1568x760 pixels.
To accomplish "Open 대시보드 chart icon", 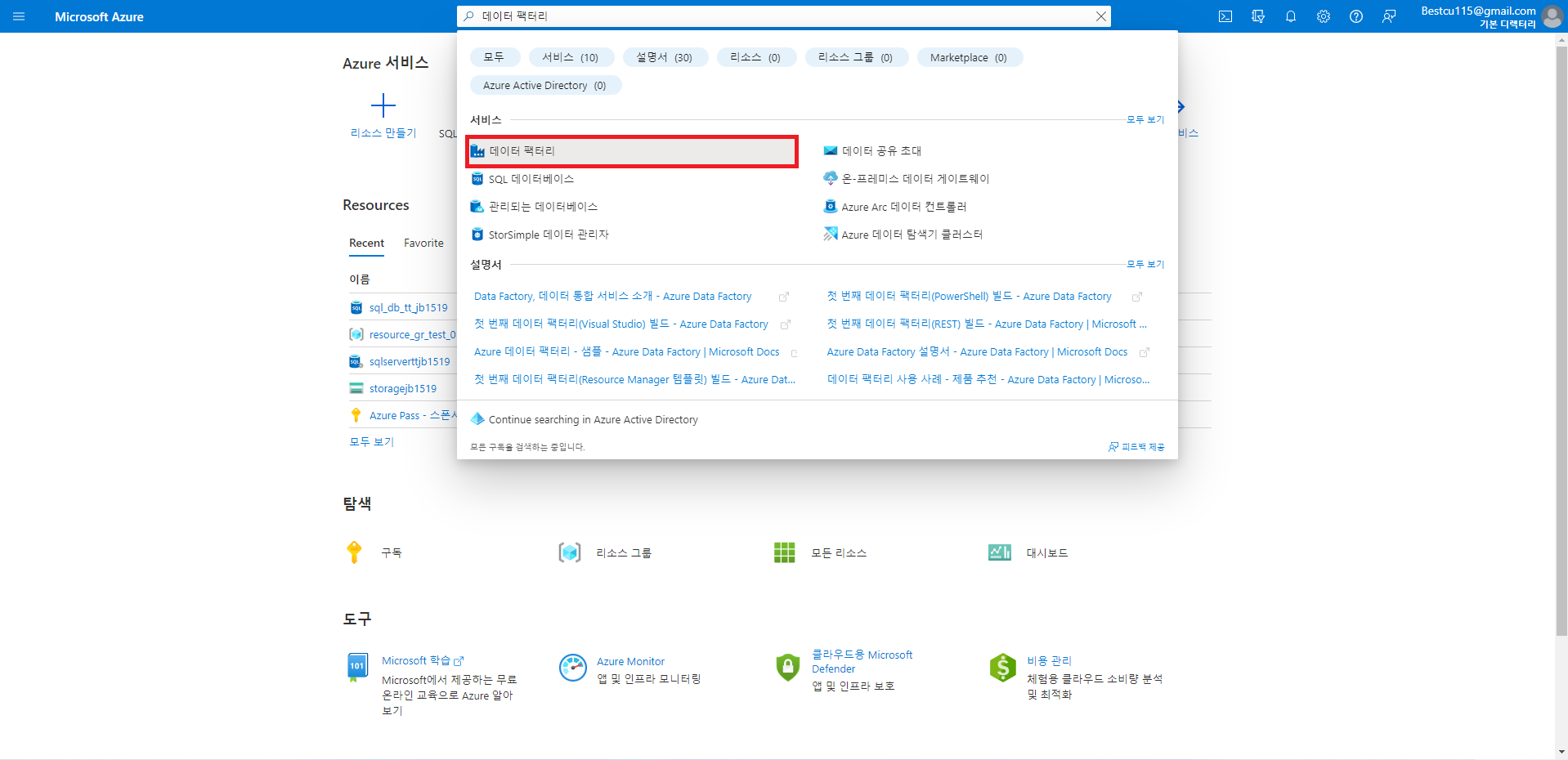I will pyautogui.click(x=1000, y=553).
